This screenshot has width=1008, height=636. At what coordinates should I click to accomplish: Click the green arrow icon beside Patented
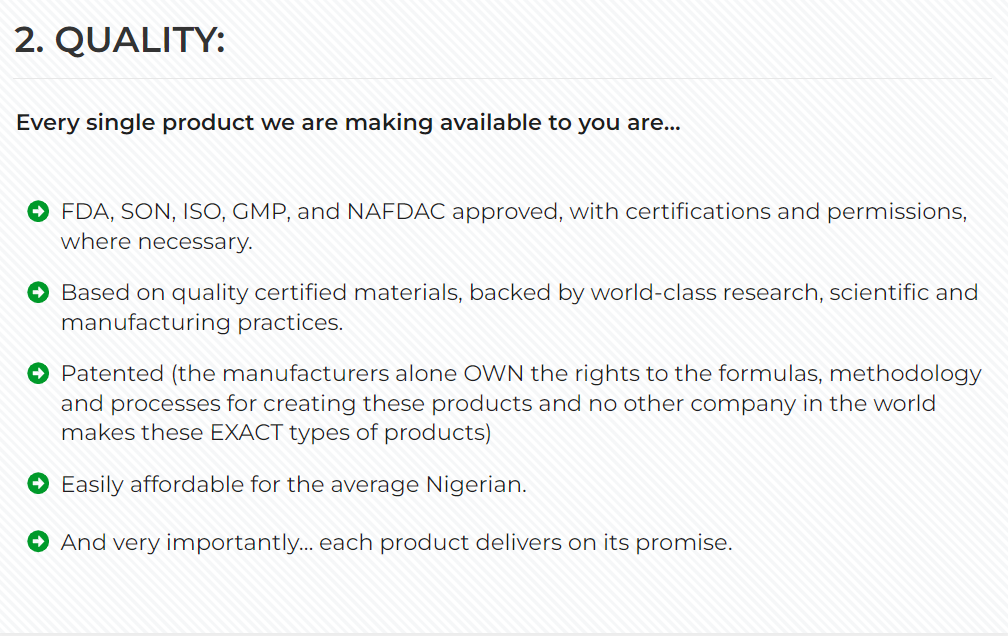(38, 374)
